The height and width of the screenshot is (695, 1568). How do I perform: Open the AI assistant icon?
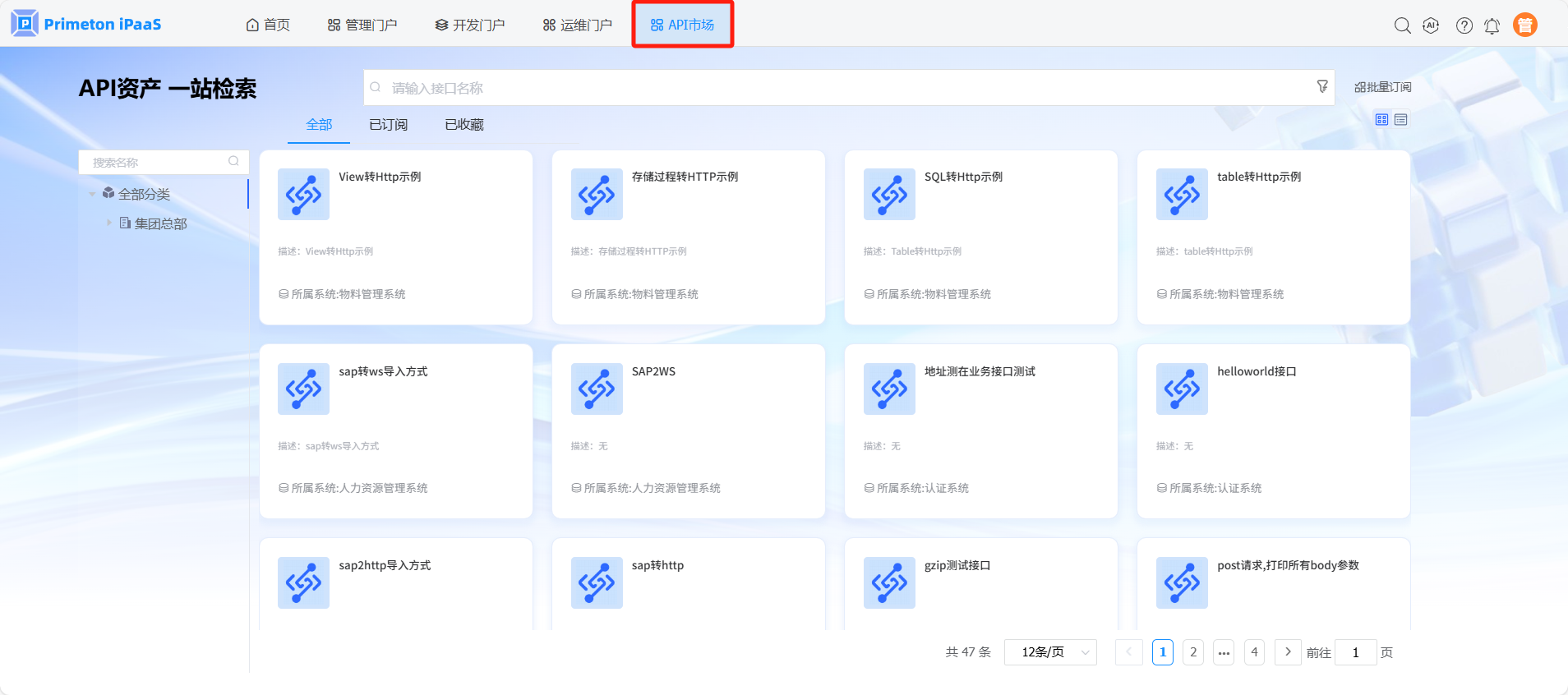(x=1431, y=25)
